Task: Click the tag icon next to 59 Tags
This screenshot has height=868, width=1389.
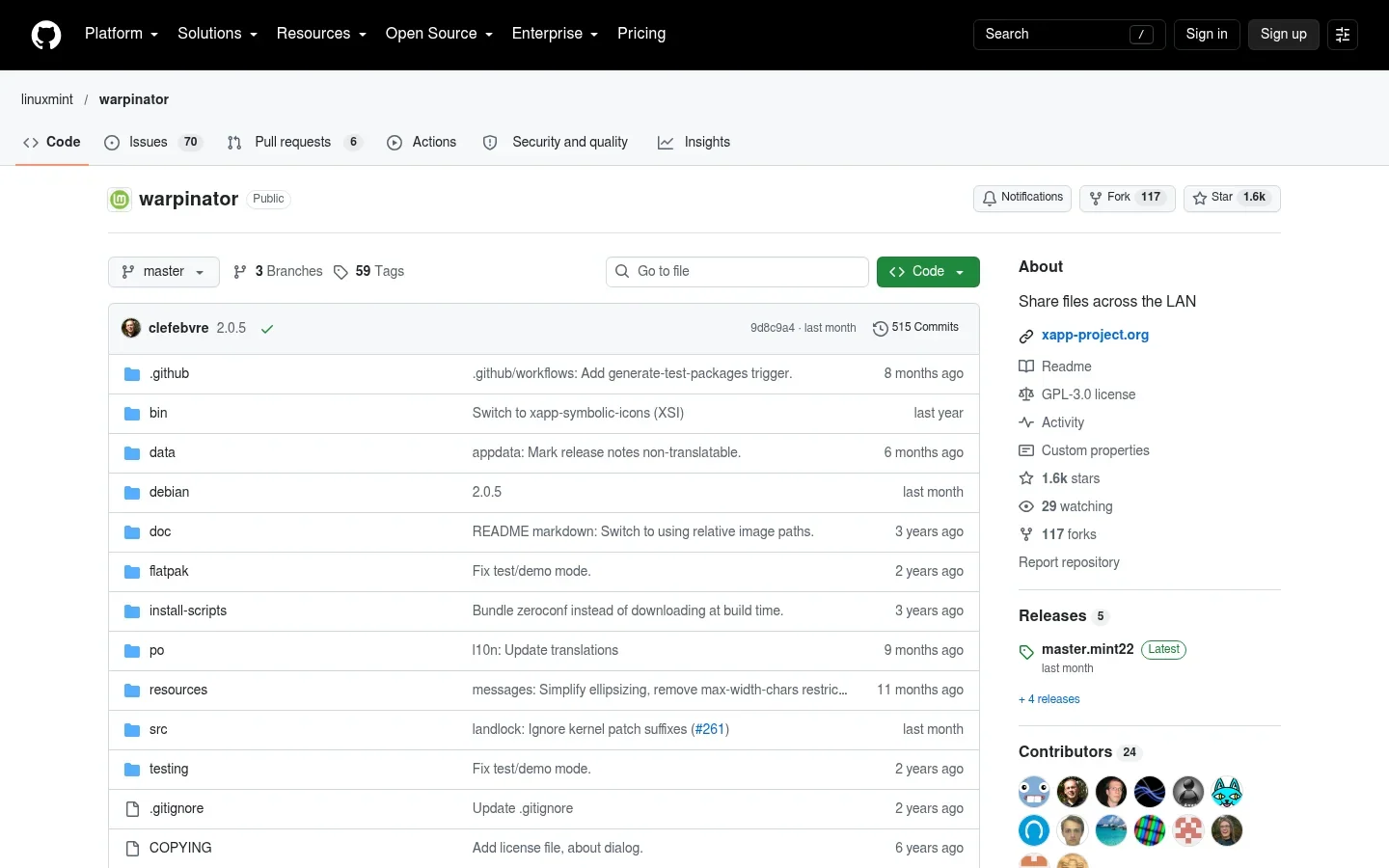Action: [x=340, y=272]
